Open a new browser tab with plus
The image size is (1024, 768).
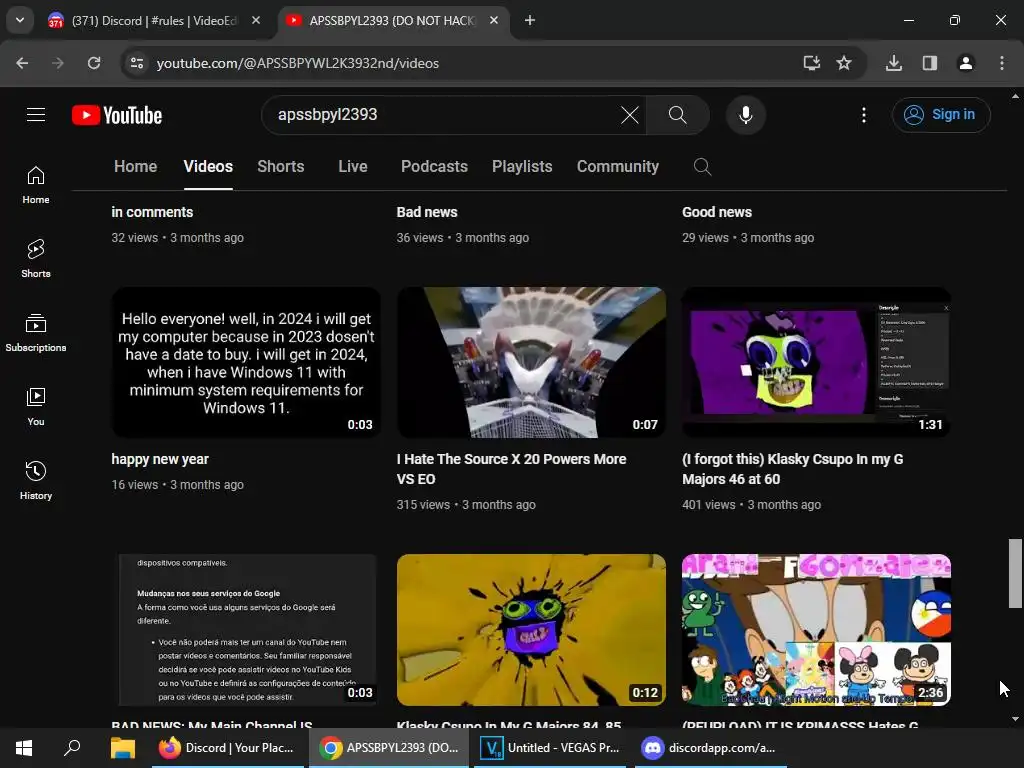click(x=530, y=20)
